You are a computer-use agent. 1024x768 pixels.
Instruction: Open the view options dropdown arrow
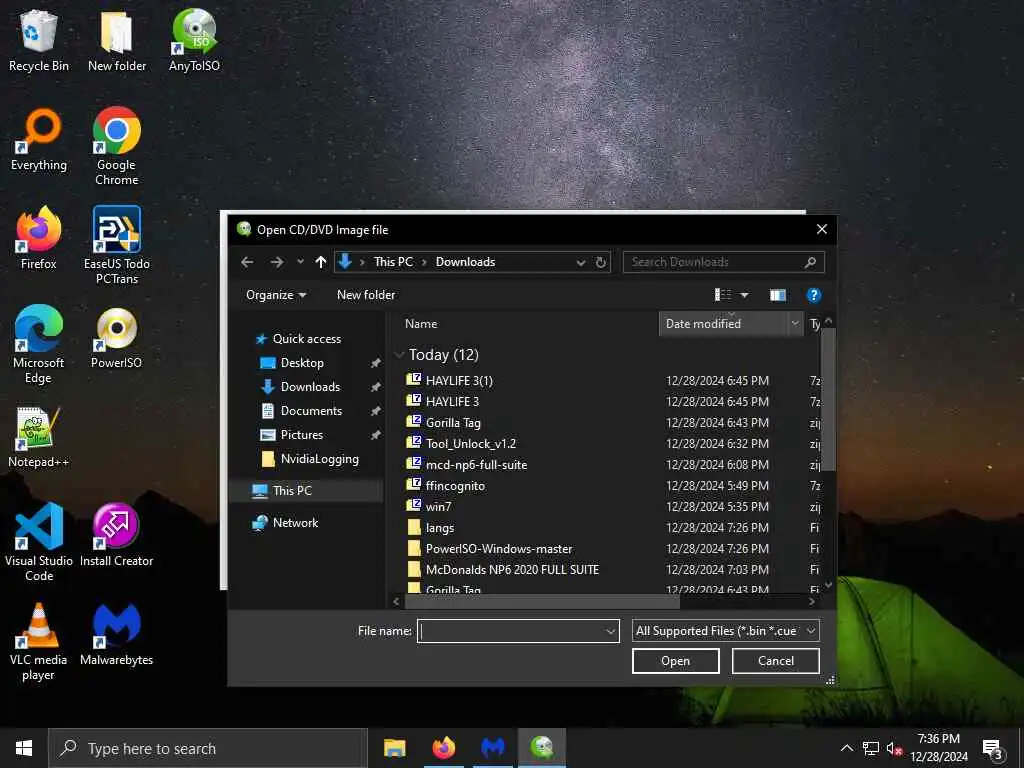tap(744, 295)
